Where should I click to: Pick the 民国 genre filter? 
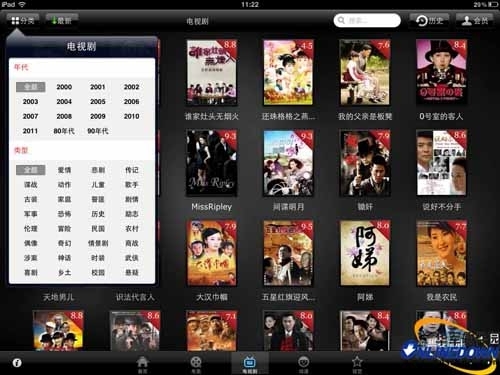pyautogui.click(x=98, y=229)
